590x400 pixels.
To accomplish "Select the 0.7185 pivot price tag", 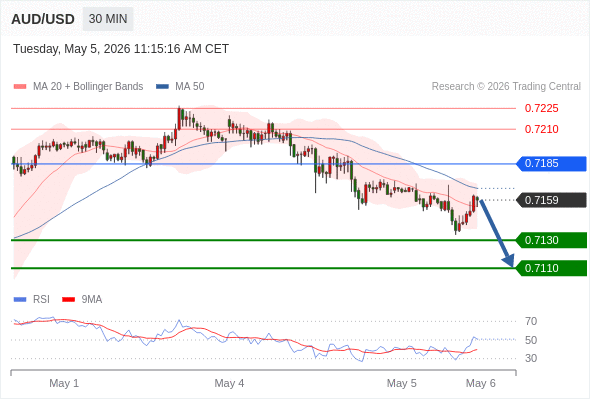I will pyautogui.click(x=551, y=164).
